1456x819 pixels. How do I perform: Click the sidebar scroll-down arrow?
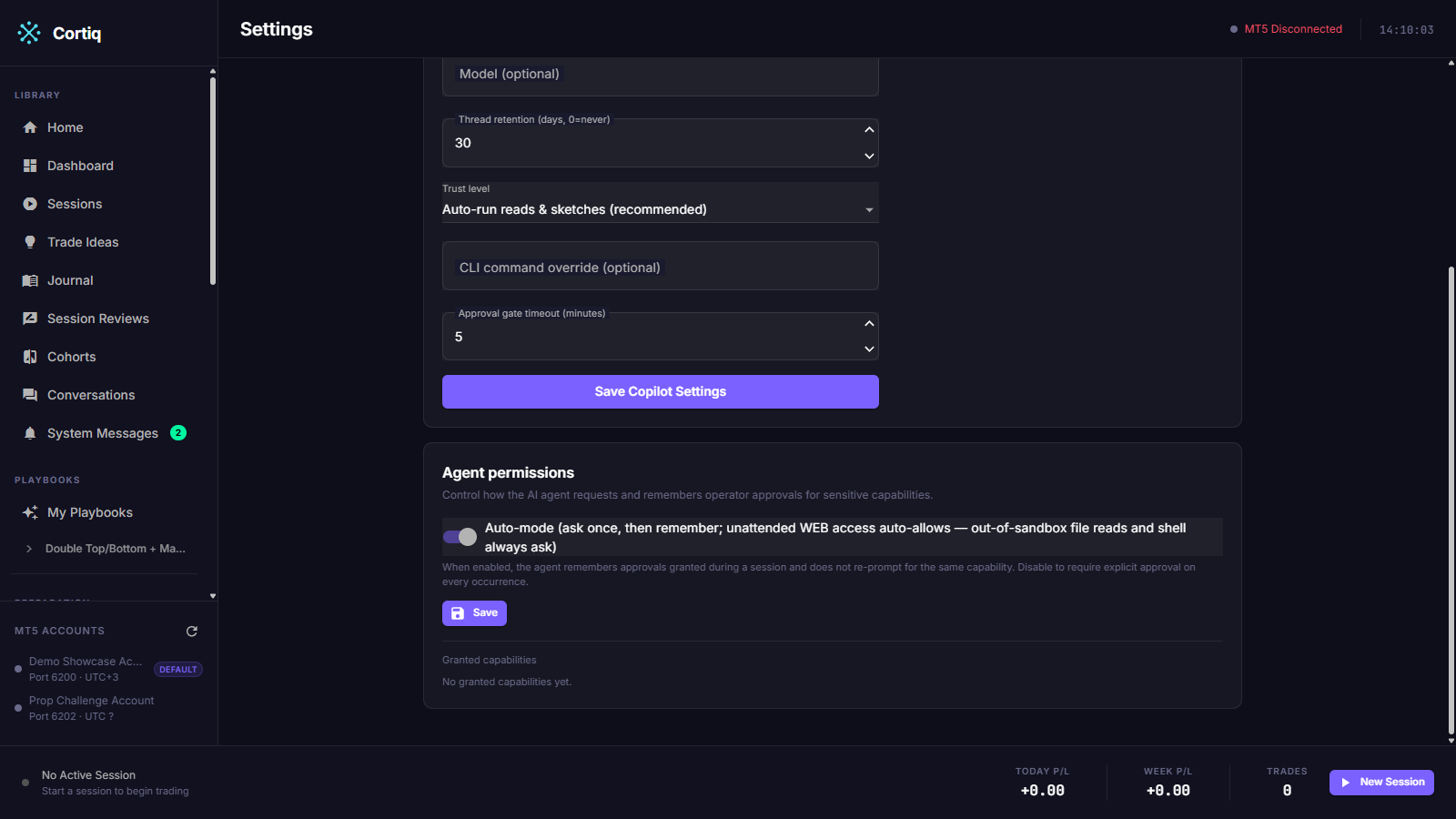pyautogui.click(x=213, y=596)
